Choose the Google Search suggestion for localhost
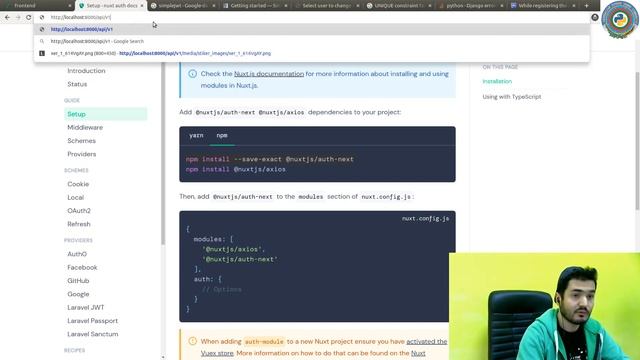Image resolution: width=640 pixels, height=360 pixels. point(311,41)
